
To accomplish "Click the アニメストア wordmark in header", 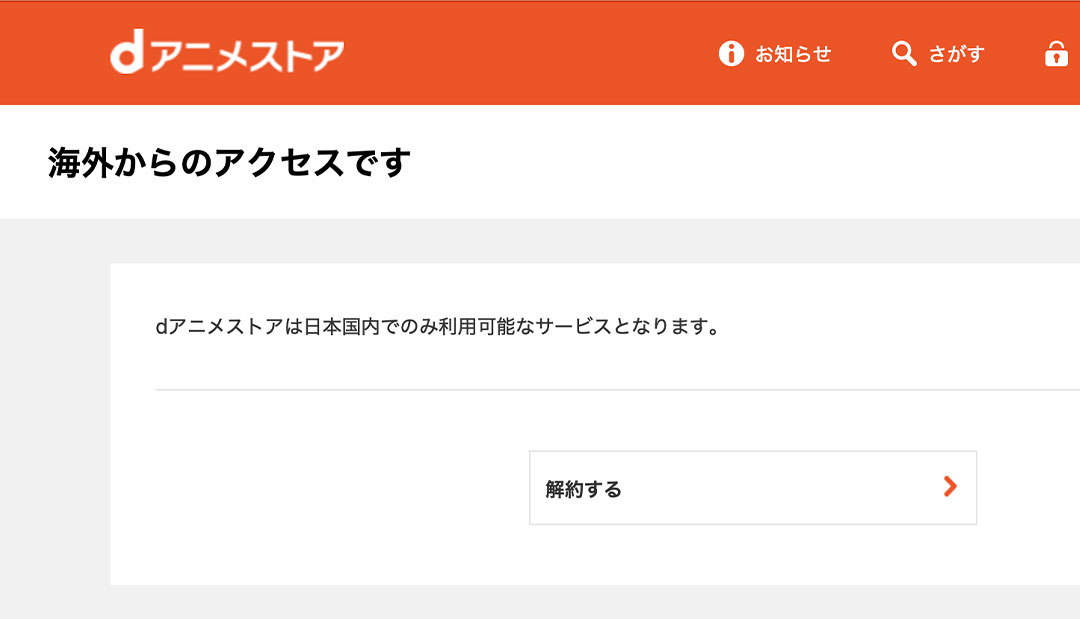I will coord(247,55).
